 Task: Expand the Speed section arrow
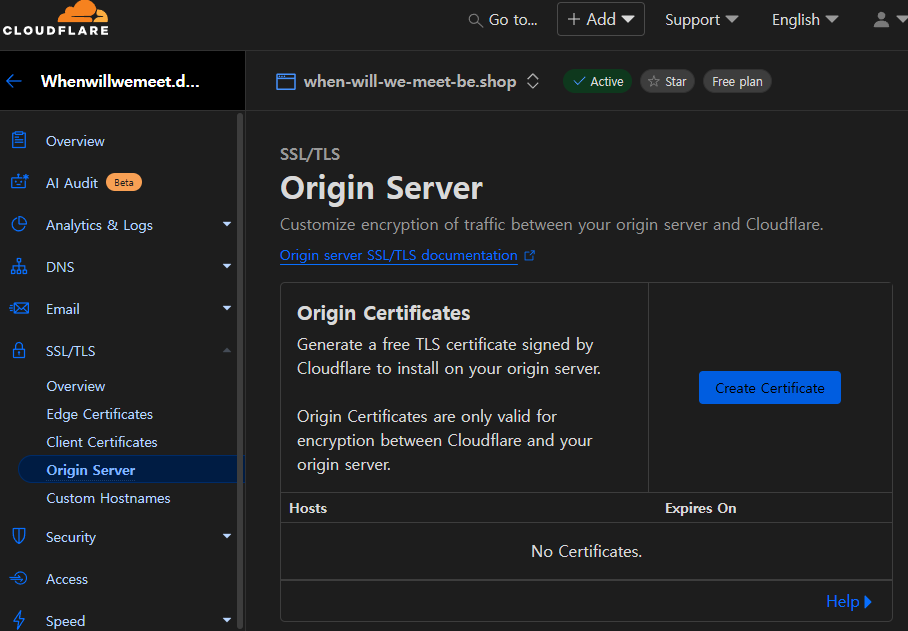pos(227,620)
